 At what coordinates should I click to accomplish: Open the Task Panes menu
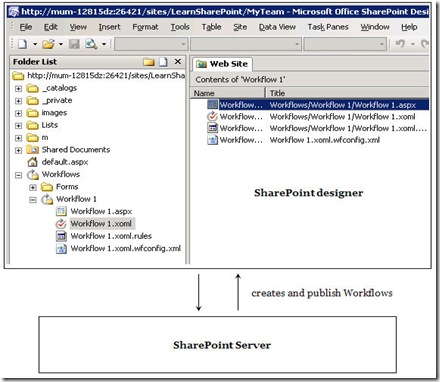(x=328, y=27)
